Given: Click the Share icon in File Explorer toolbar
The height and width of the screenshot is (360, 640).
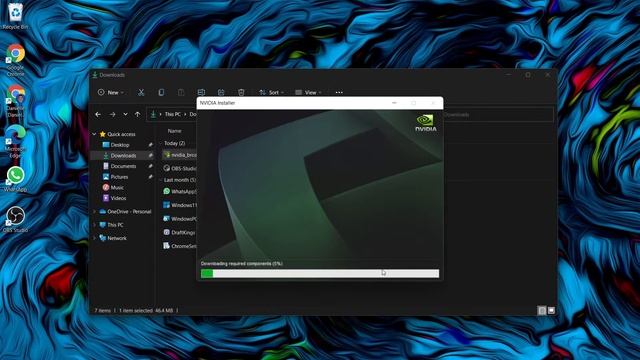Looking at the screenshot, I should (x=221, y=93).
